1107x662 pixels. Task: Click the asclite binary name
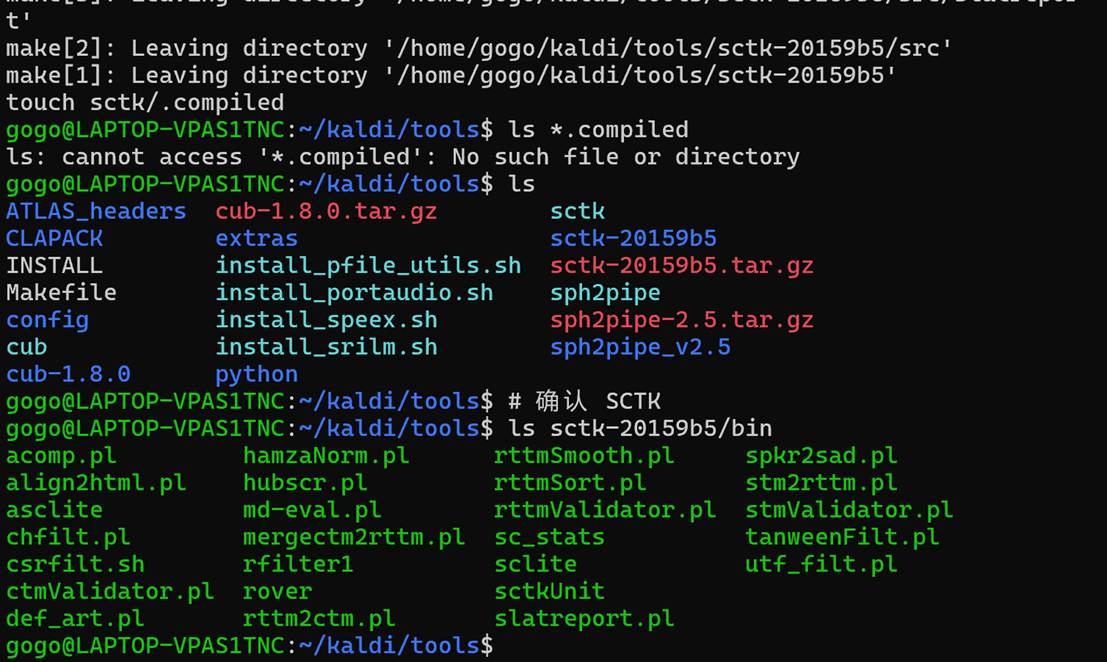(54, 510)
